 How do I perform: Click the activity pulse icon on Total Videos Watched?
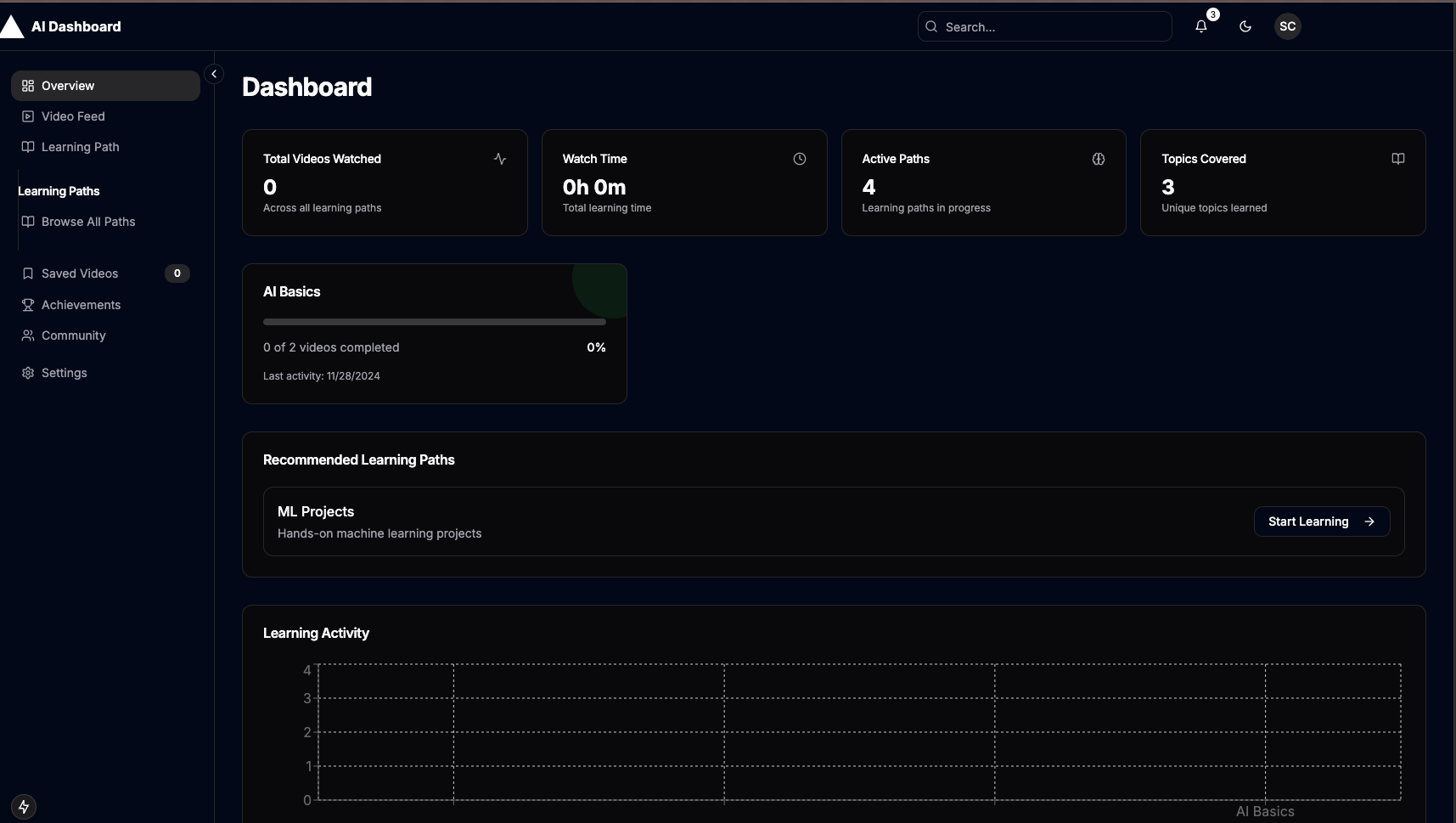(x=500, y=159)
